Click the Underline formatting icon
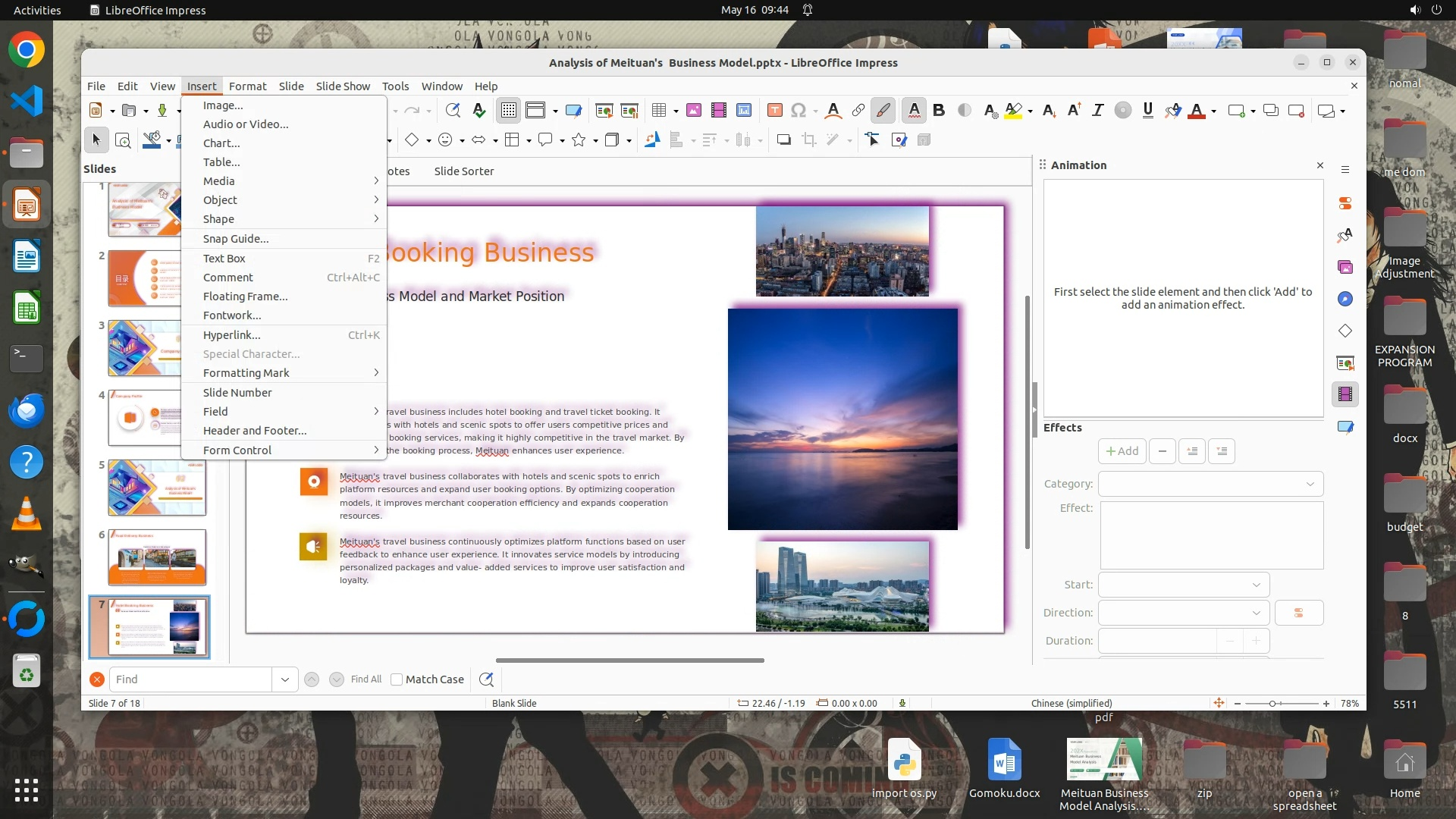Image resolution: width=1456 pixels, height=819 pixels. click(x=1147, y=111)
